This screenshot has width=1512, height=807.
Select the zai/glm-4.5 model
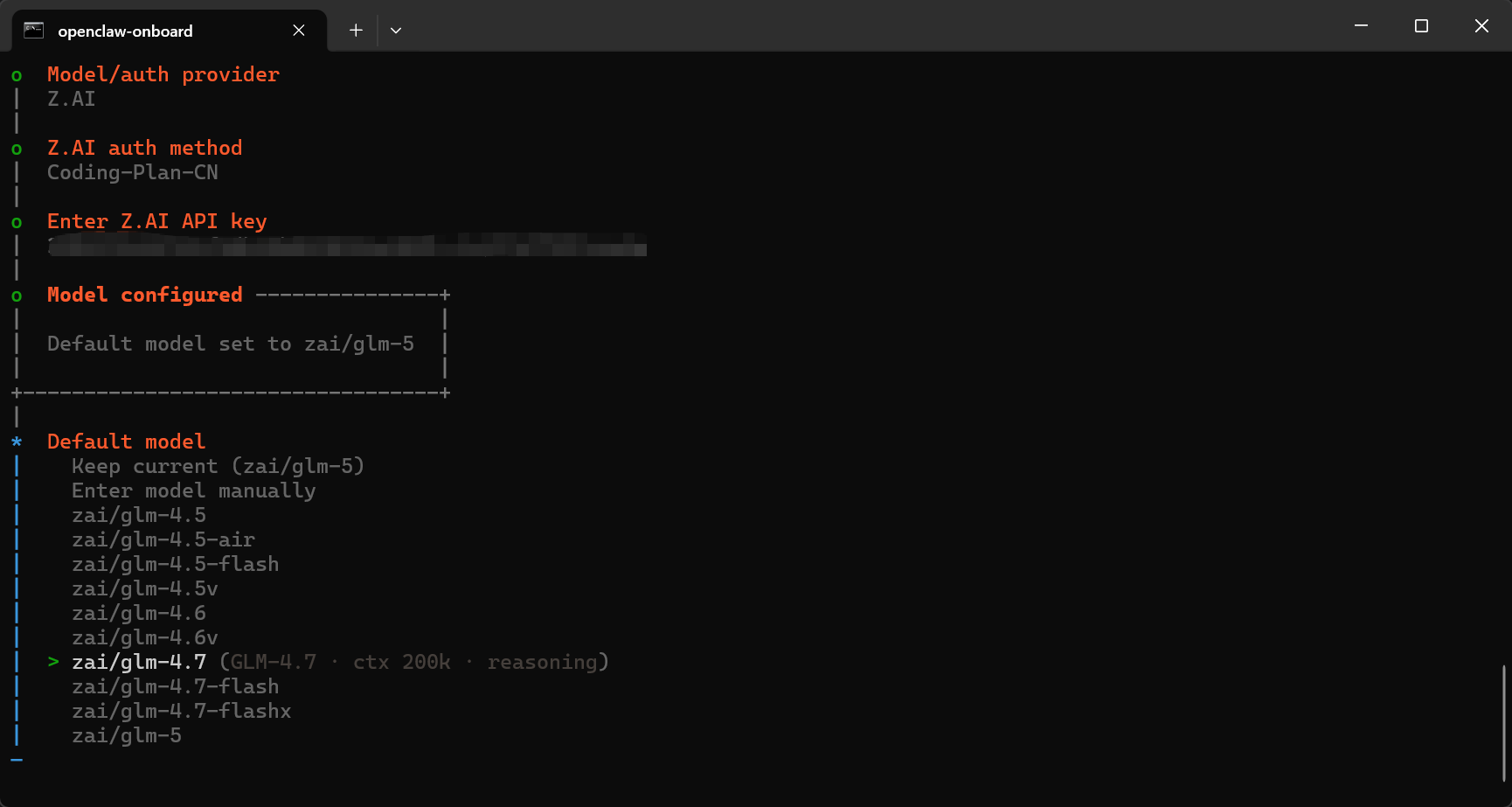click(139, 515)
